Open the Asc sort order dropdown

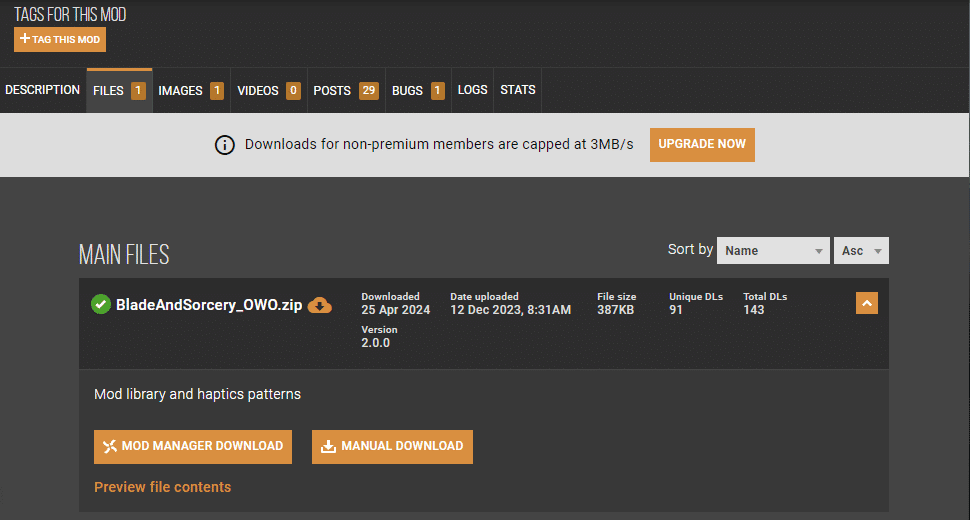[861, 250]
